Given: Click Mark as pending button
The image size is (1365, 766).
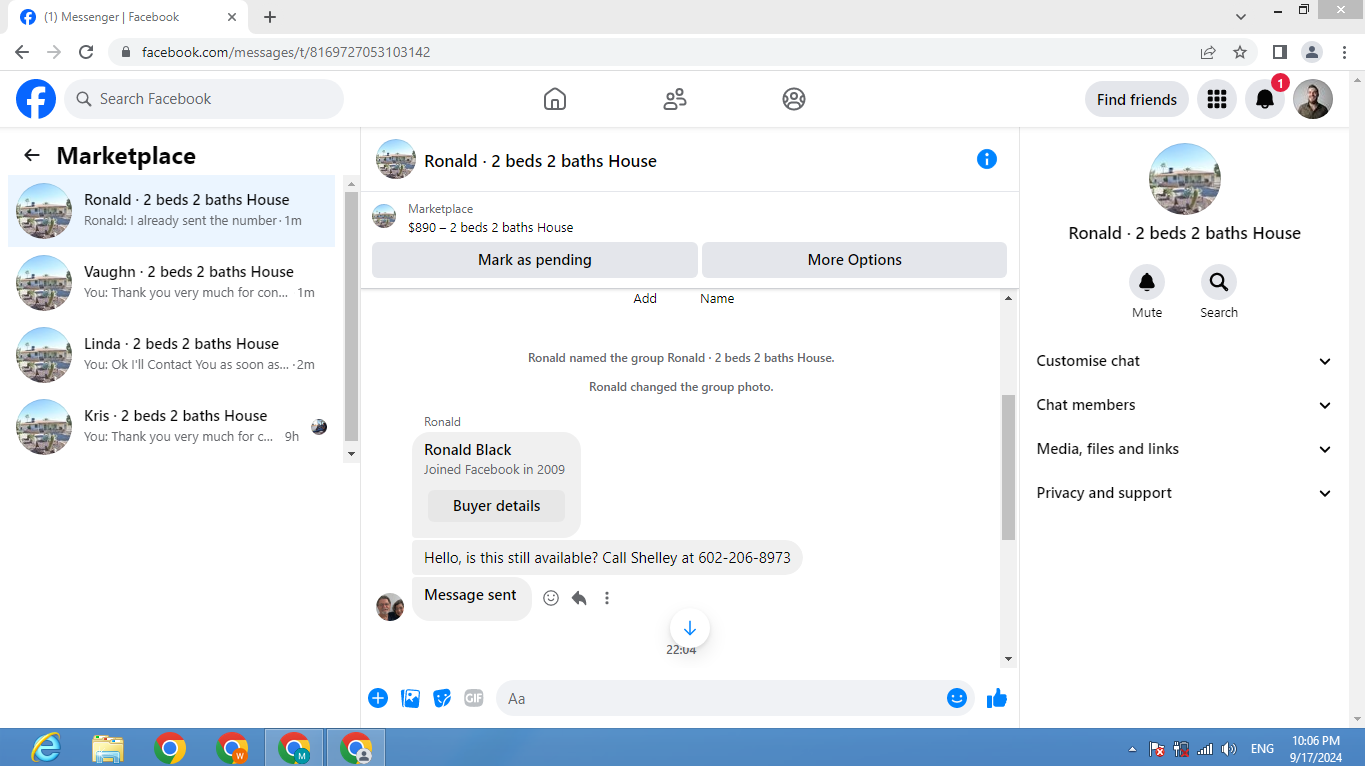Looking at the screenshot, I should click(535, 260).
